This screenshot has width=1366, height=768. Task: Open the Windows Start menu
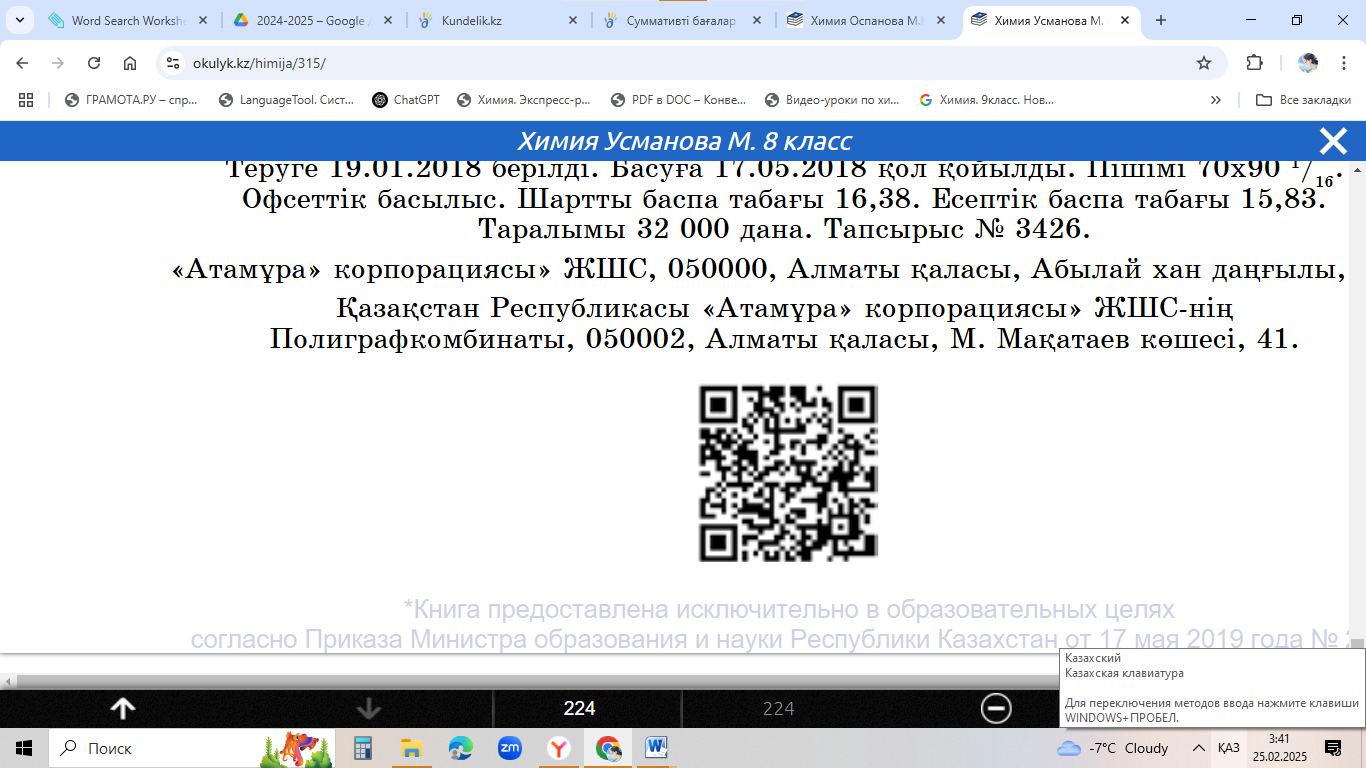click(x=24, y=748)
